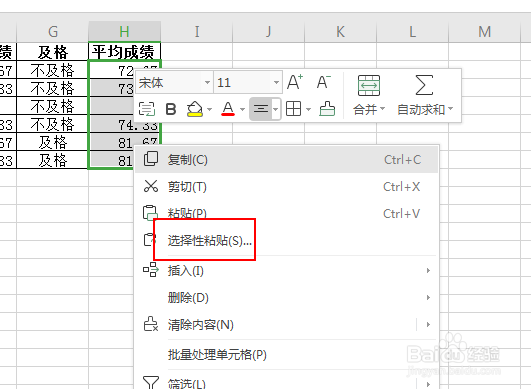
Task: Choose 选择性粘贴(S)... from context menu
Action: pyautogui.click(x=286, y=241)
